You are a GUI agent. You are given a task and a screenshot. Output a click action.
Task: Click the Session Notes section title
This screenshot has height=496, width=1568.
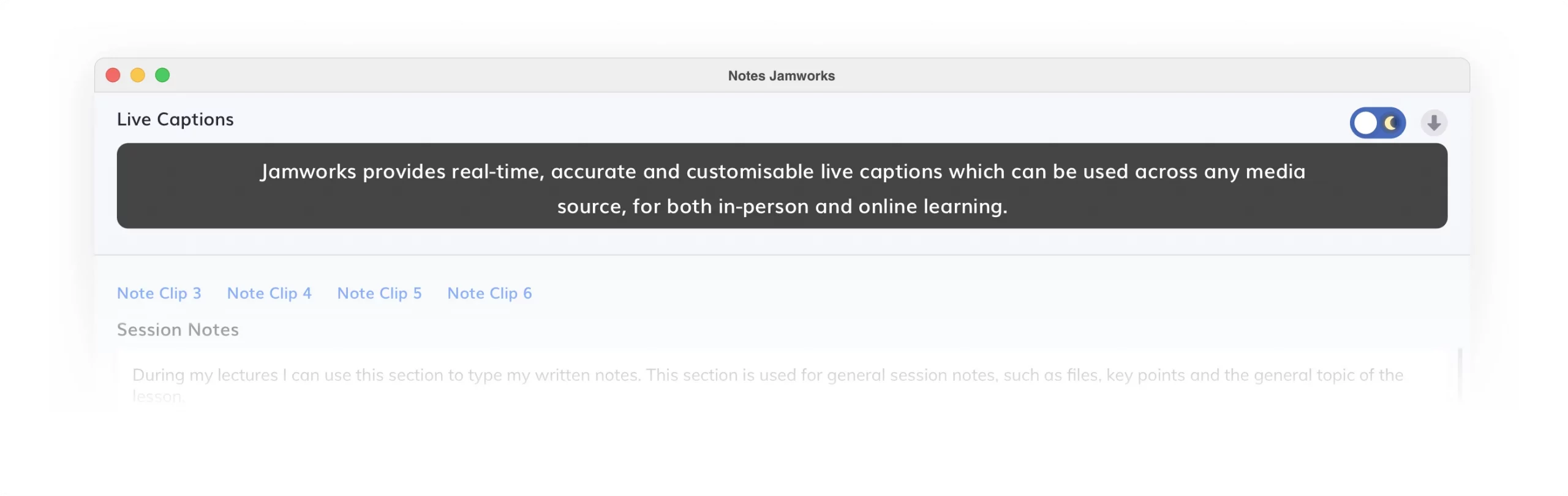pos(178,329)
